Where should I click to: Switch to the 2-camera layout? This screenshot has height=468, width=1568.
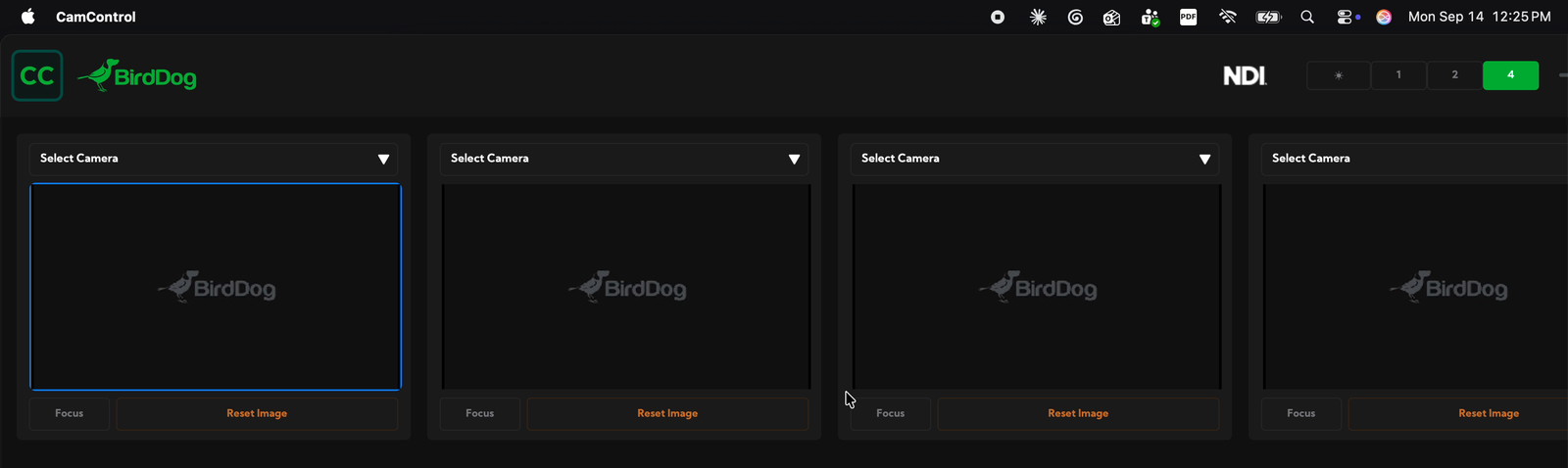tap(1454, 75)
